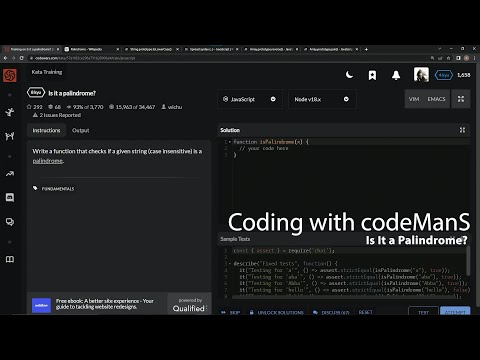Viewport: 480px width, 360px height.
Task: Open the browser tab search chevron
Action: click(x=440, y=49)
